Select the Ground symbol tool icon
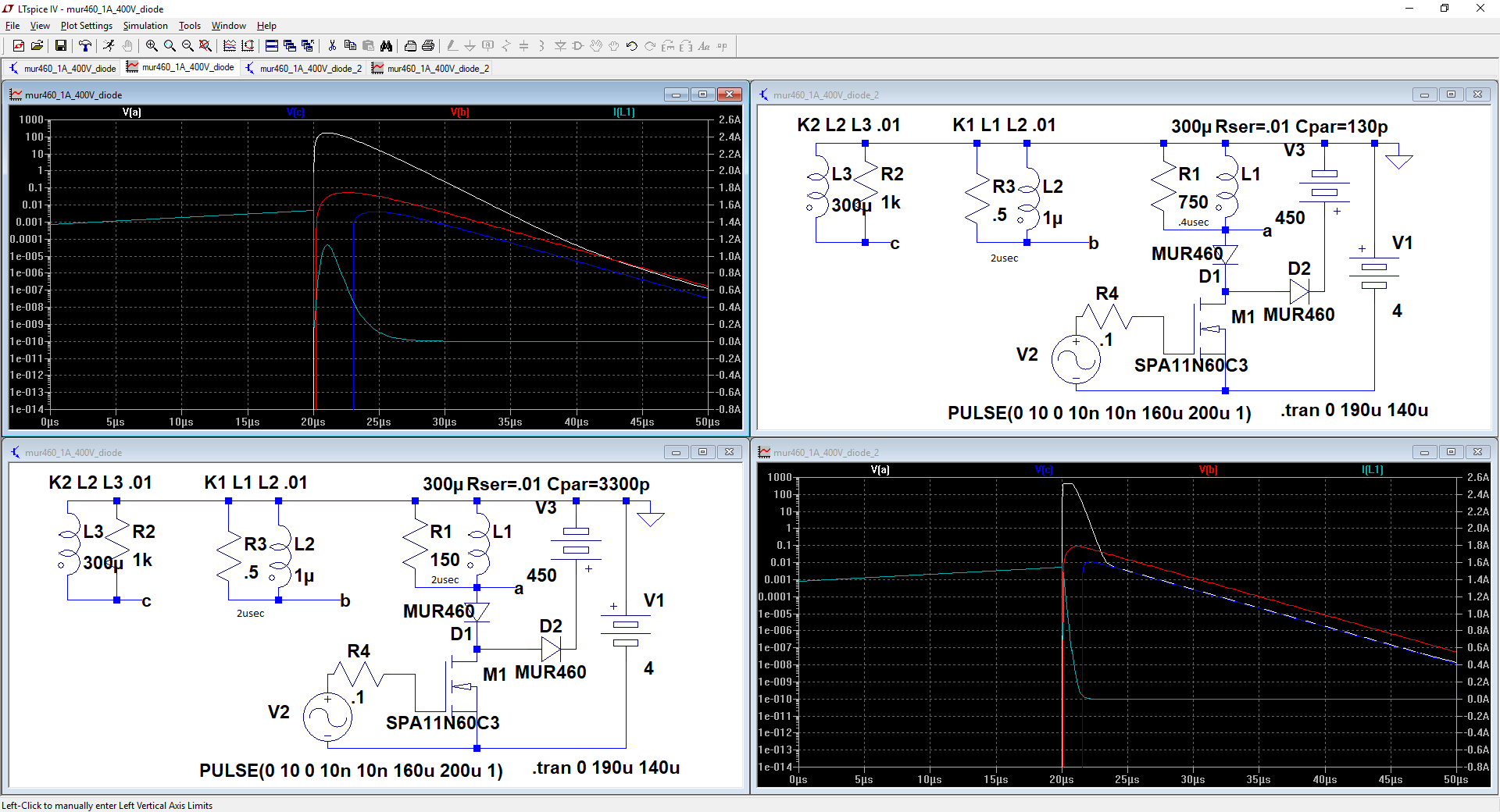 [x=470, y=46]
